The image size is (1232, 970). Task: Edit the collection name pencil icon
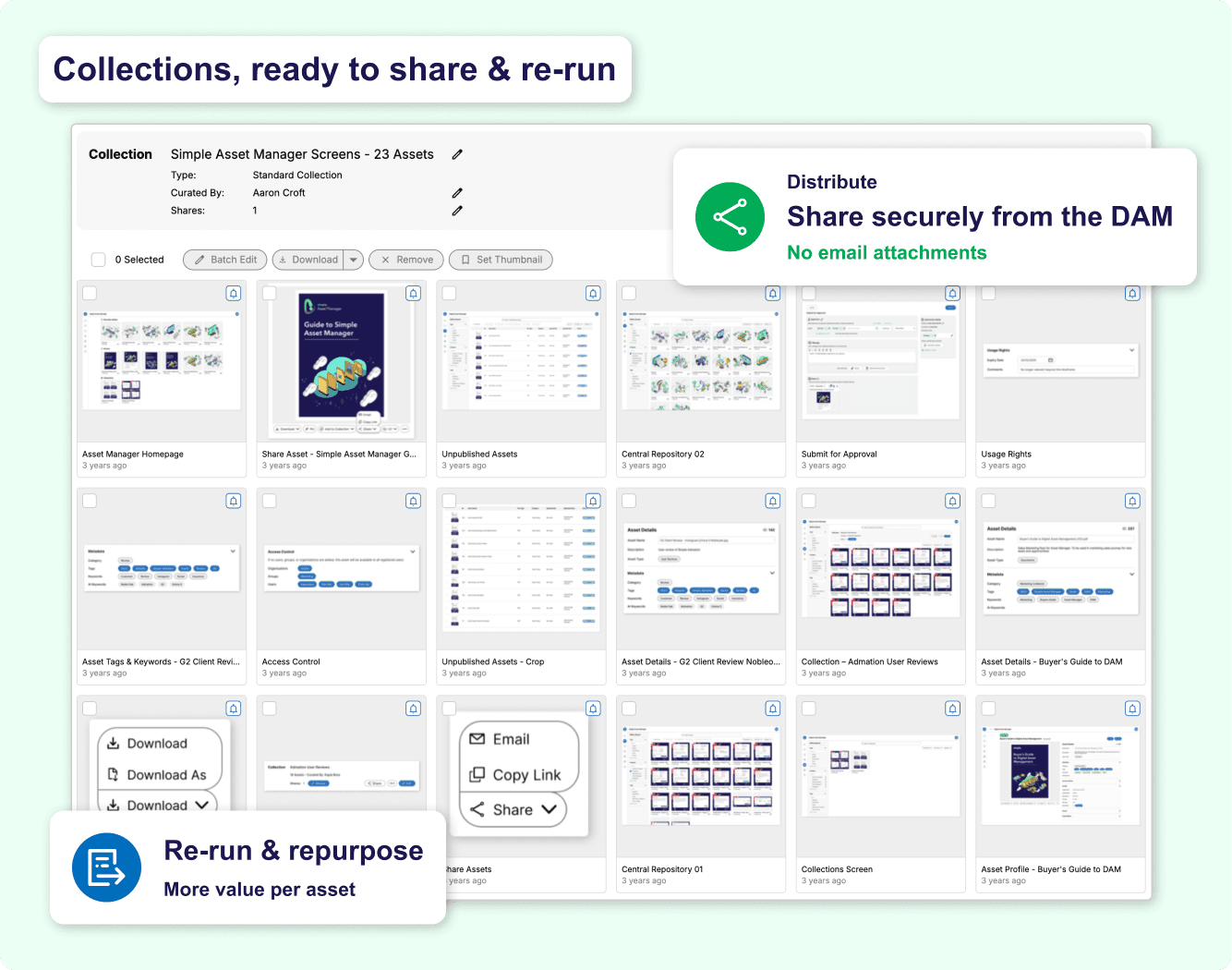pyautogui.click(x=457, y=154)
